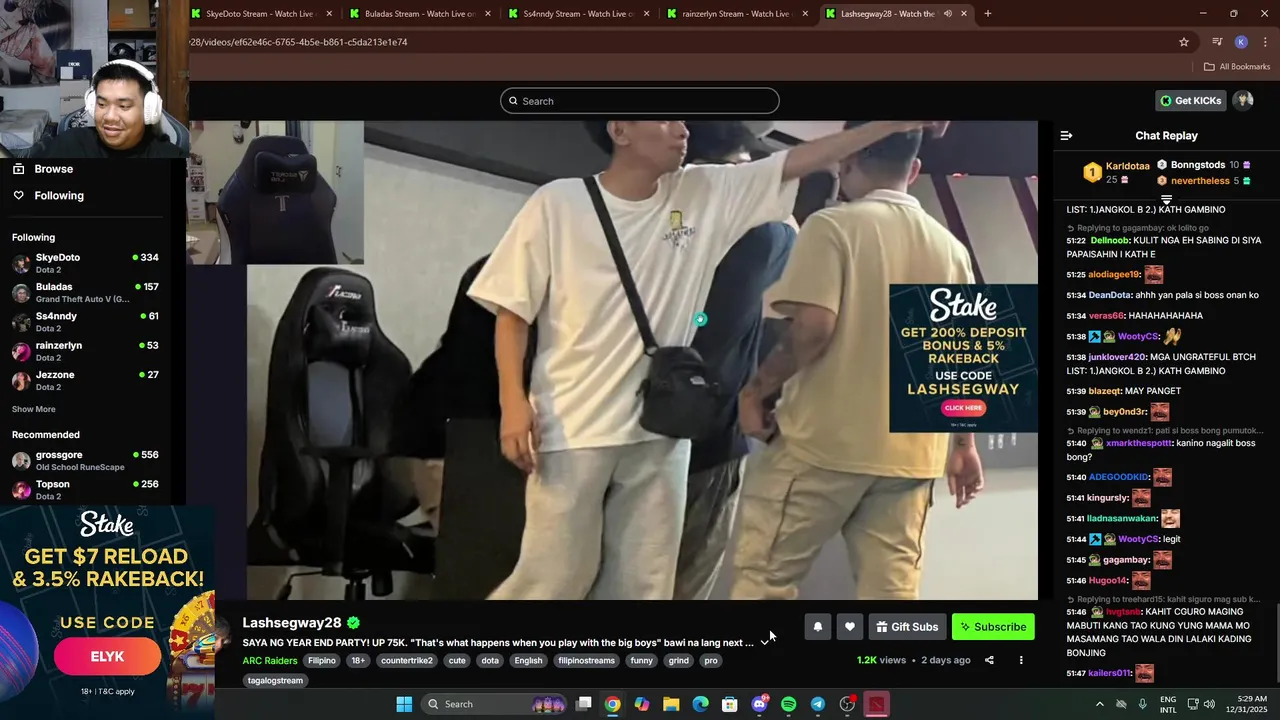Collapse the Chat Replay panel icon
Image resolution: width=1280 pixels, height=720 pixels.
1066,135
